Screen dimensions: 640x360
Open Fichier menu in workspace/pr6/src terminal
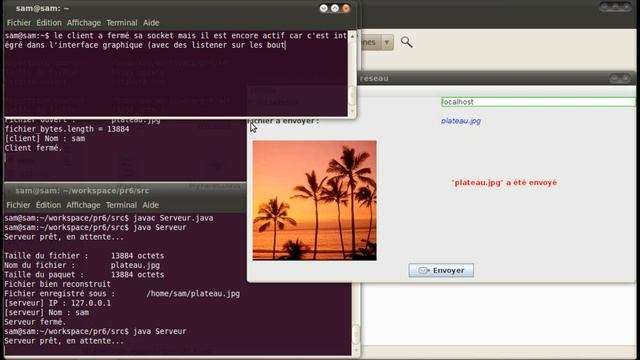pyautogui.click(x=18, y=205)
